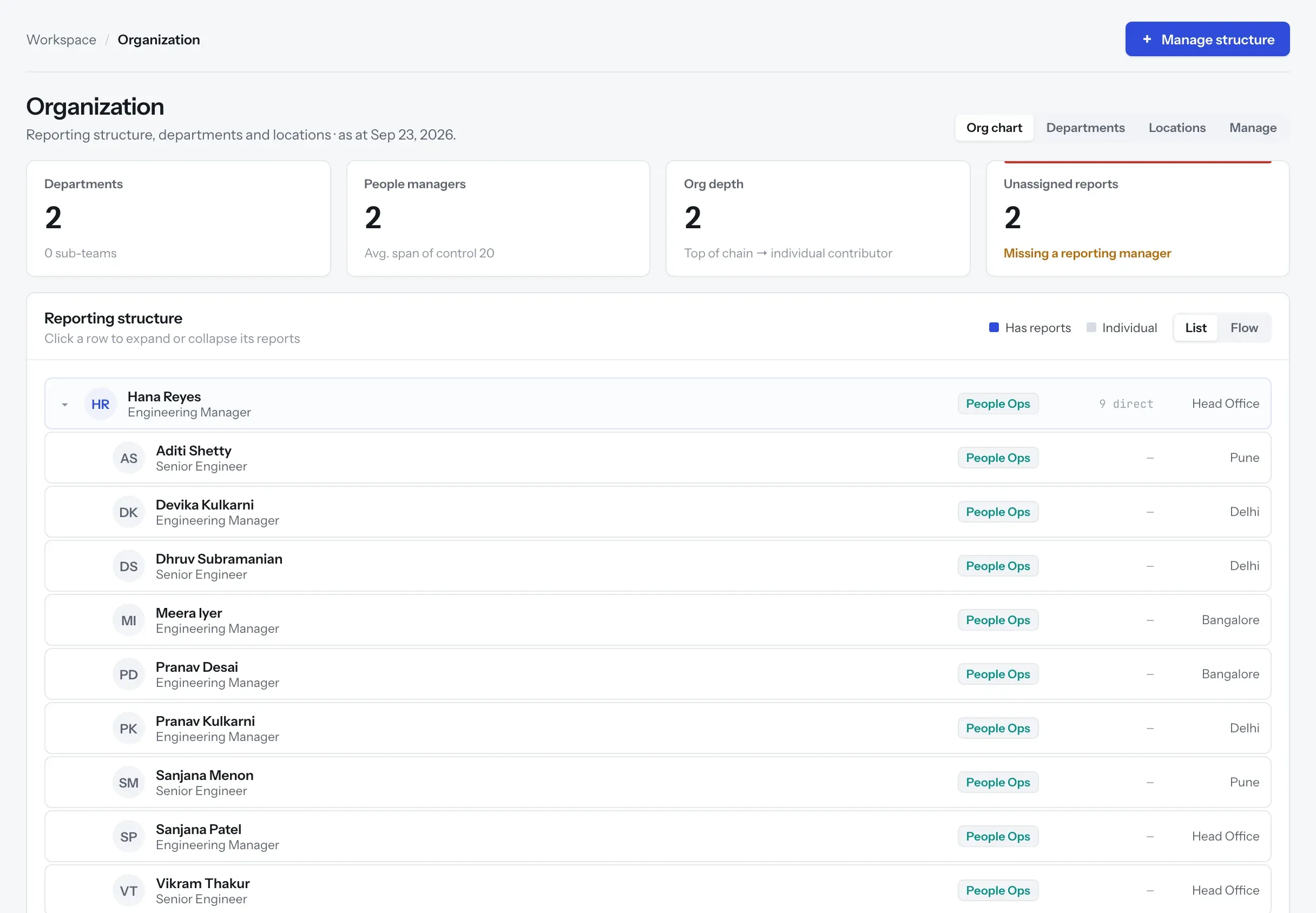Image resolution: width=1316 pixels, height=913 pixels.
Task: Click the HR avatar for Hana Reyes
Action: [100, 405]
